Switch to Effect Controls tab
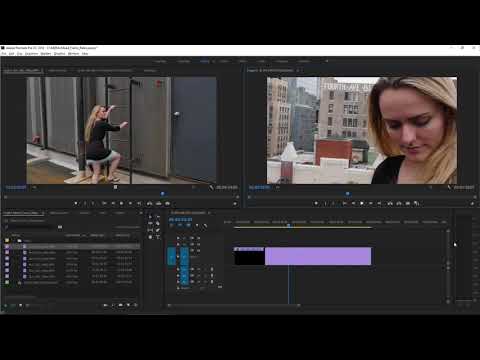This screenshot has width=480, height=360. (x=57, y=71)
